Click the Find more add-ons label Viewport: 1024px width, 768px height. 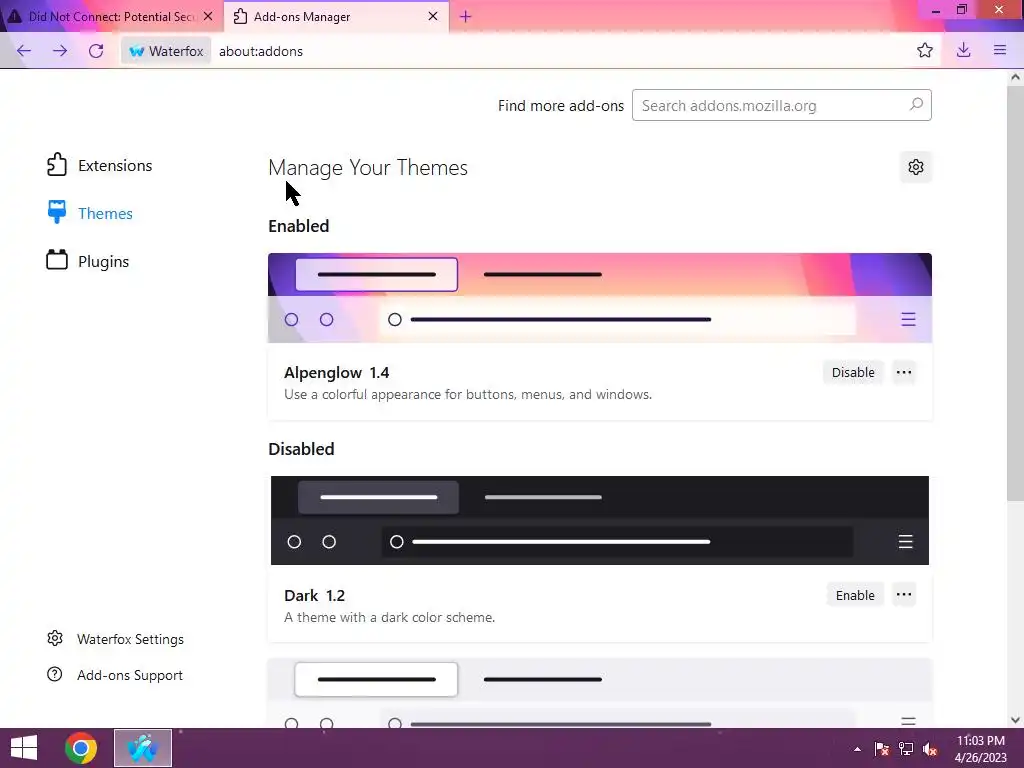561,106
